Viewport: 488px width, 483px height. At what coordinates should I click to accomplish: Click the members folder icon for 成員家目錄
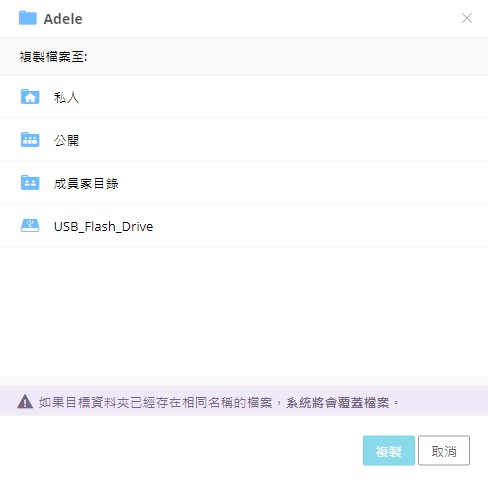30,182
